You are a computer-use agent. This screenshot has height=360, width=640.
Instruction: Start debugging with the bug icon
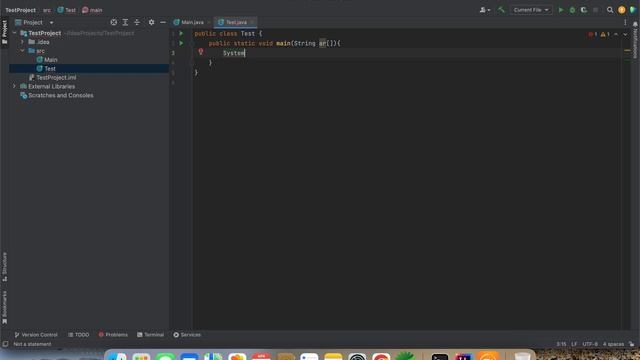click(572, 10)
